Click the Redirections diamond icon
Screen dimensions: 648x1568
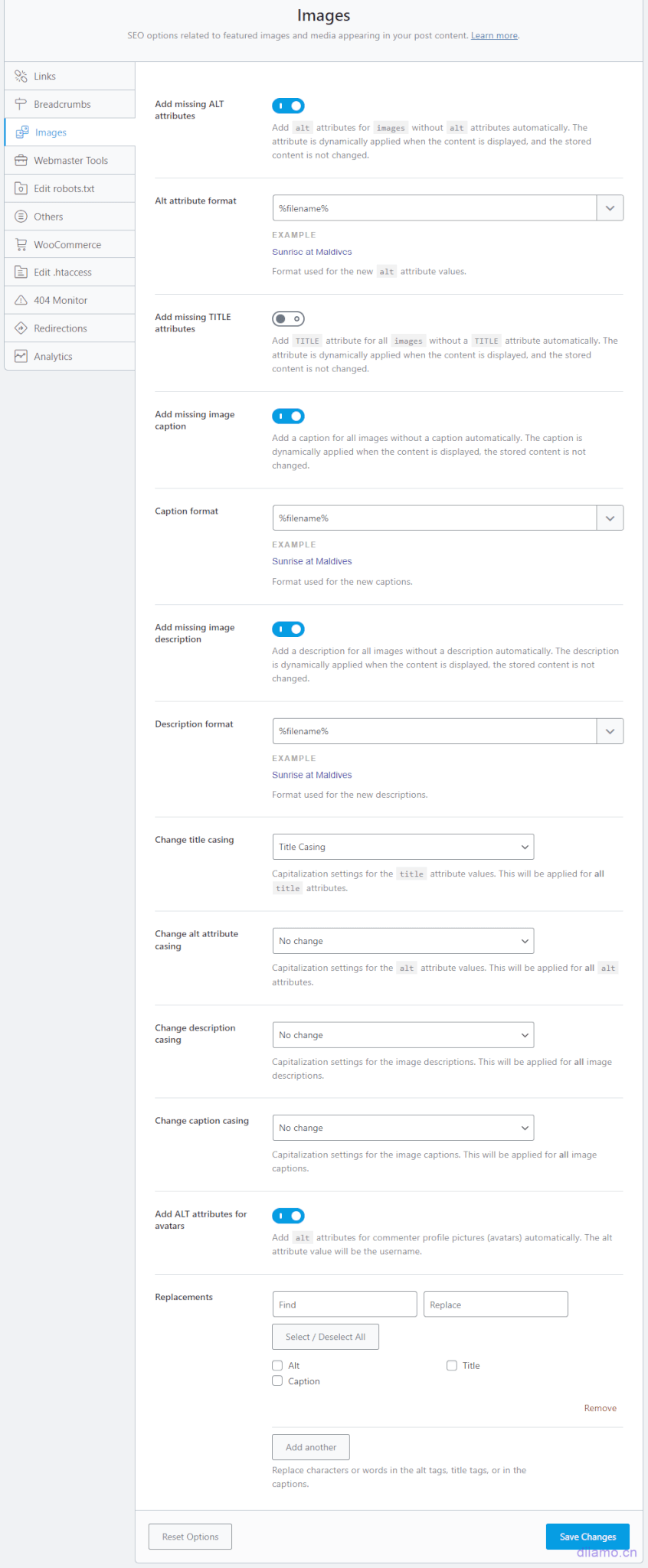point(21,328)
